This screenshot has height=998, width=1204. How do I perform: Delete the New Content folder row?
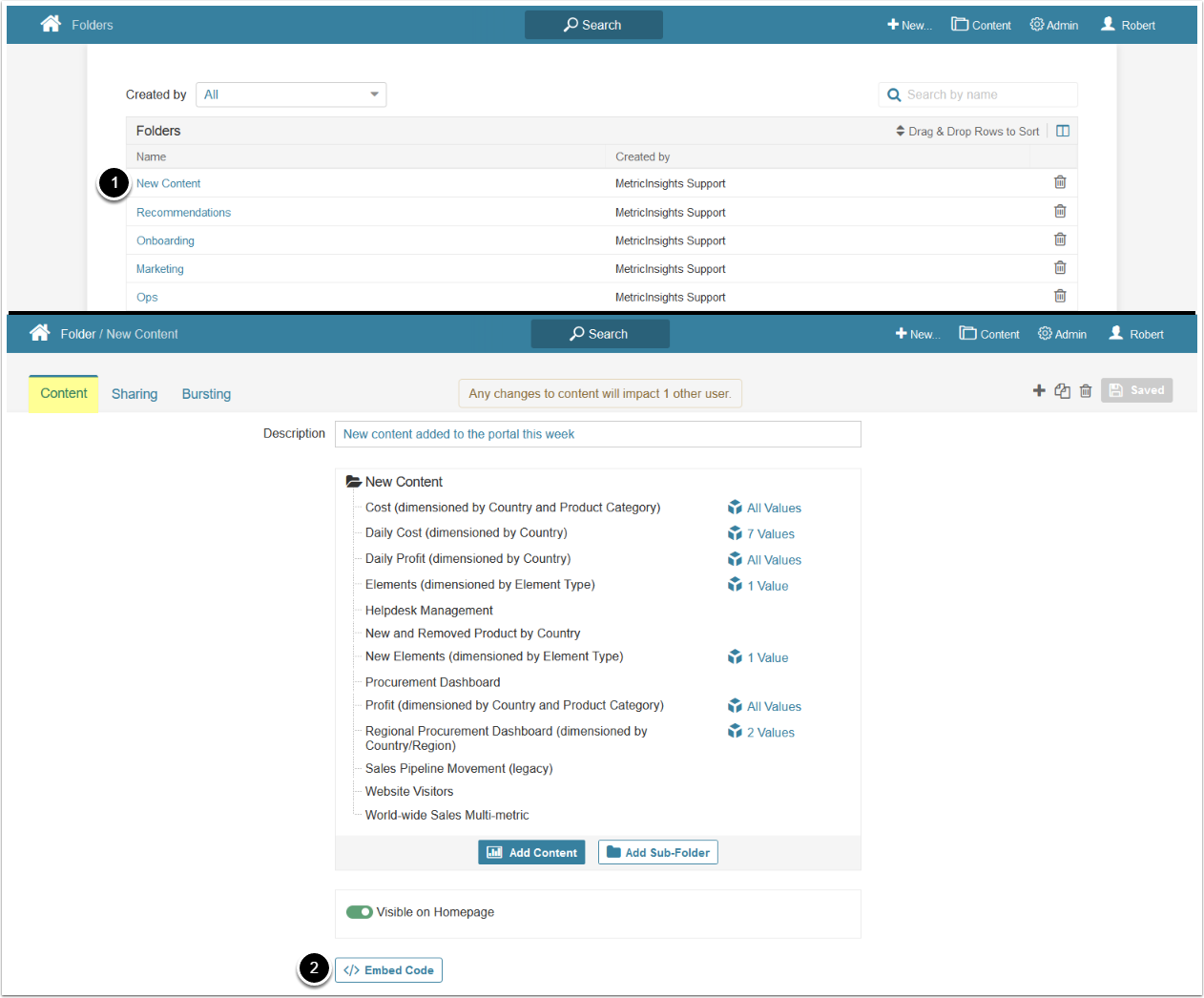coord(1060,182)
